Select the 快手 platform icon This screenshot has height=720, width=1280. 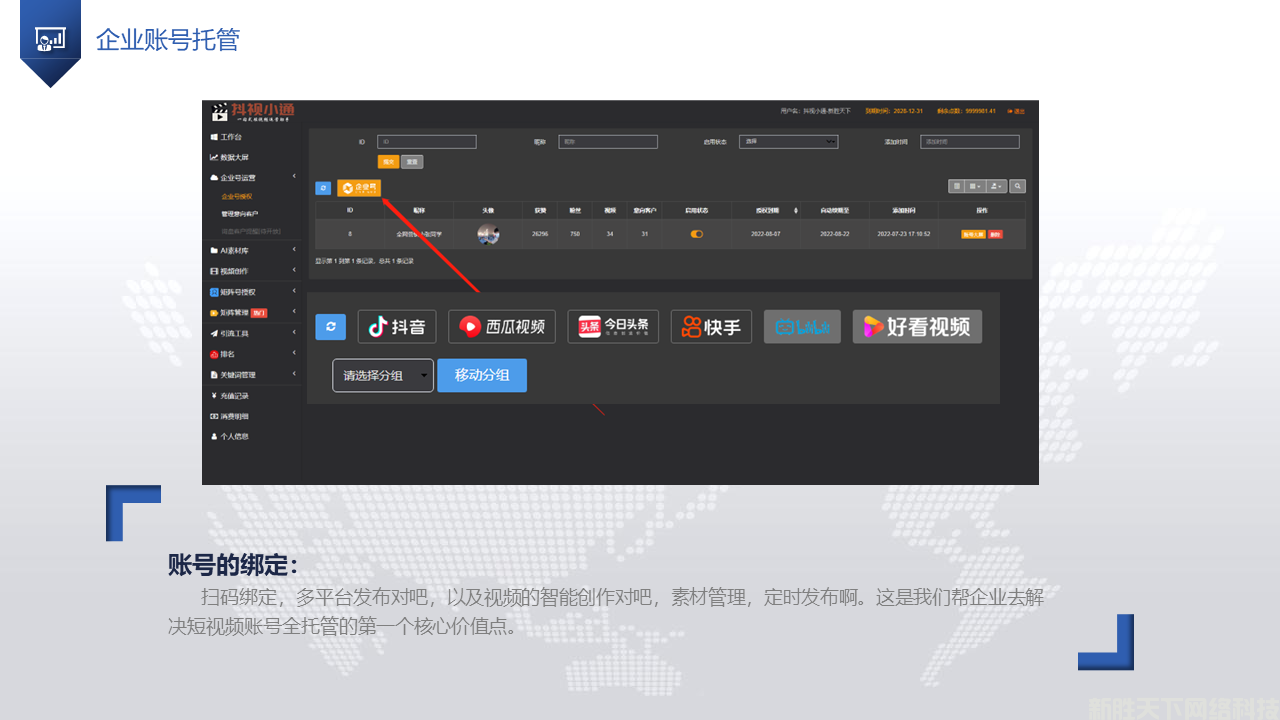(711, 326)
